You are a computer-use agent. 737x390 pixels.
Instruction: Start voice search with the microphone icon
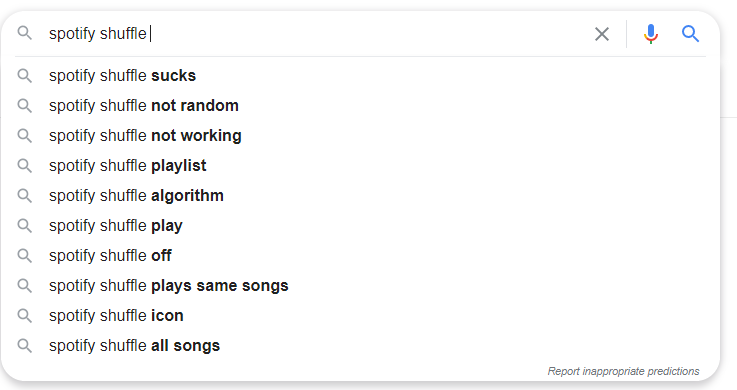[x=651, y=34]
